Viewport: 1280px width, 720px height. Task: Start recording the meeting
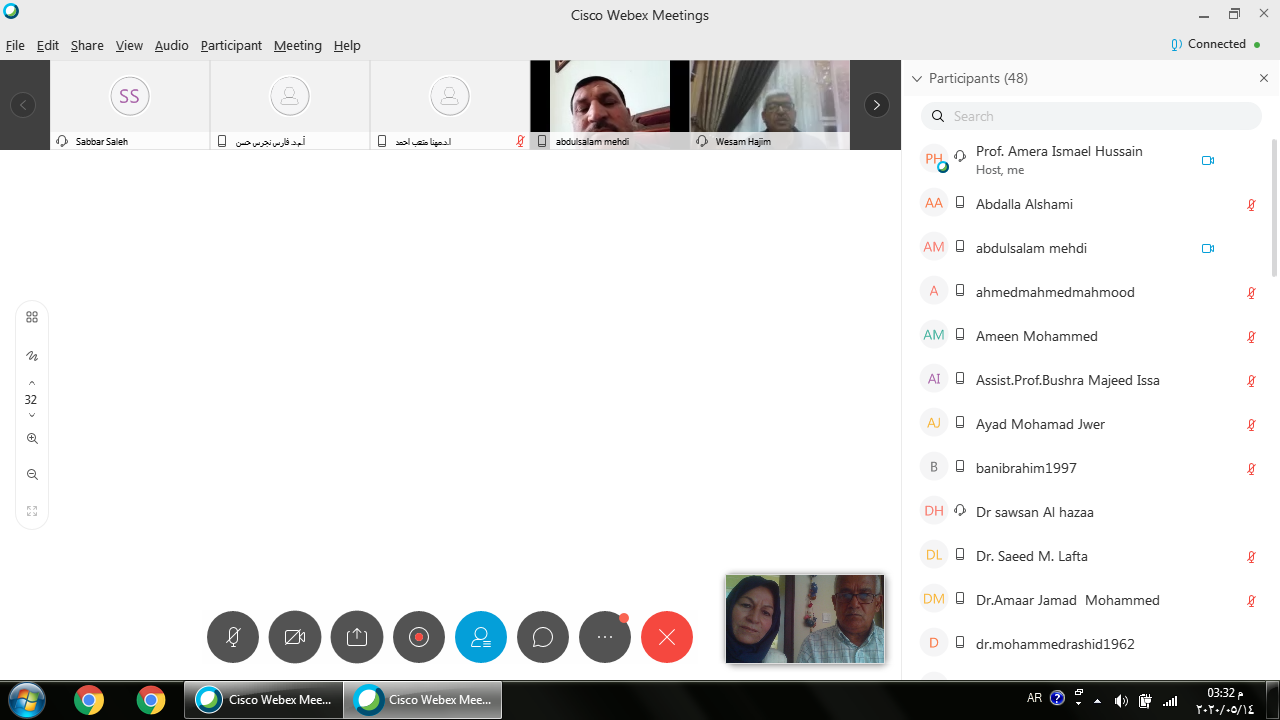coord(419,637)
